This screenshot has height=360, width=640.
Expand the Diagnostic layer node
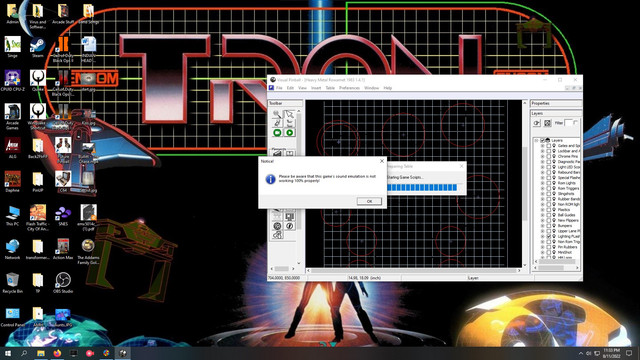pos(542,162)
